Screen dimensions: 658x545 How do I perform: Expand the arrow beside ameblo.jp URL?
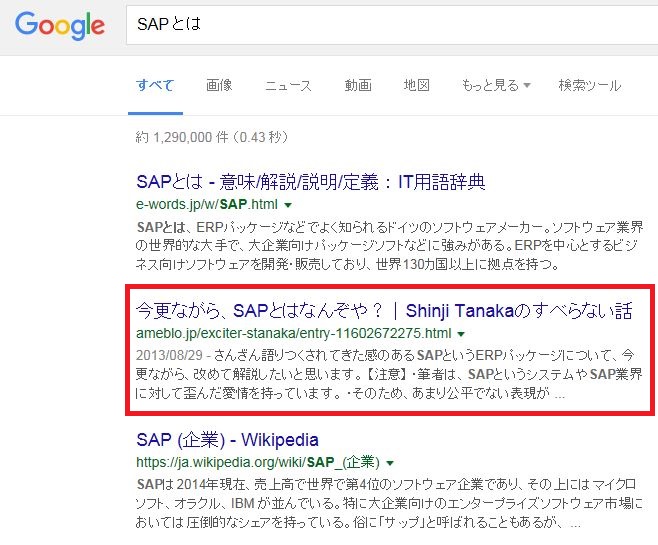[x=461, y=334]
